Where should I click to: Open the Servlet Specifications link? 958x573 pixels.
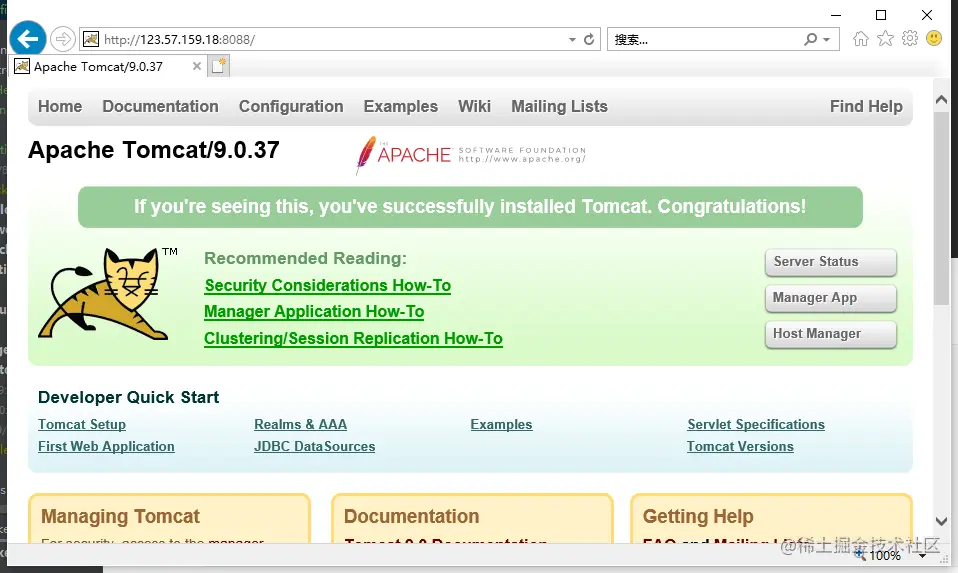coord(756,425)
